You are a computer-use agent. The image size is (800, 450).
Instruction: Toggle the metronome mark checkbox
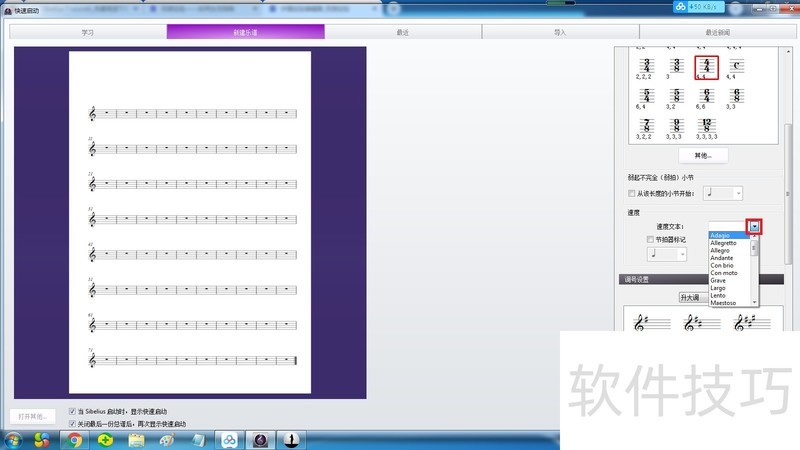[651, 240]
